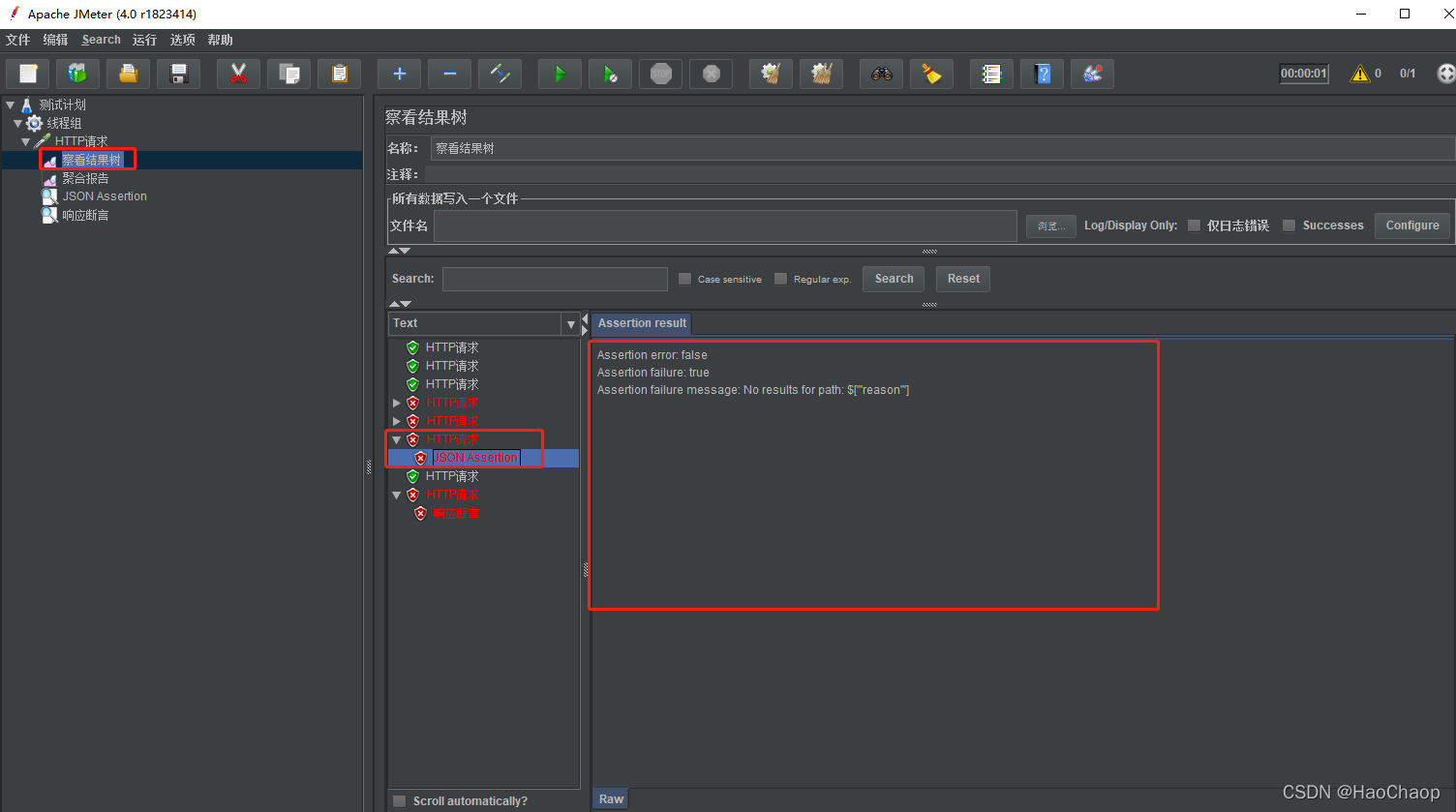Screen dimensions: 1456x812
Task: Collapse failed HTTP请求 result containing 响应断言
Action: point(396,495)
